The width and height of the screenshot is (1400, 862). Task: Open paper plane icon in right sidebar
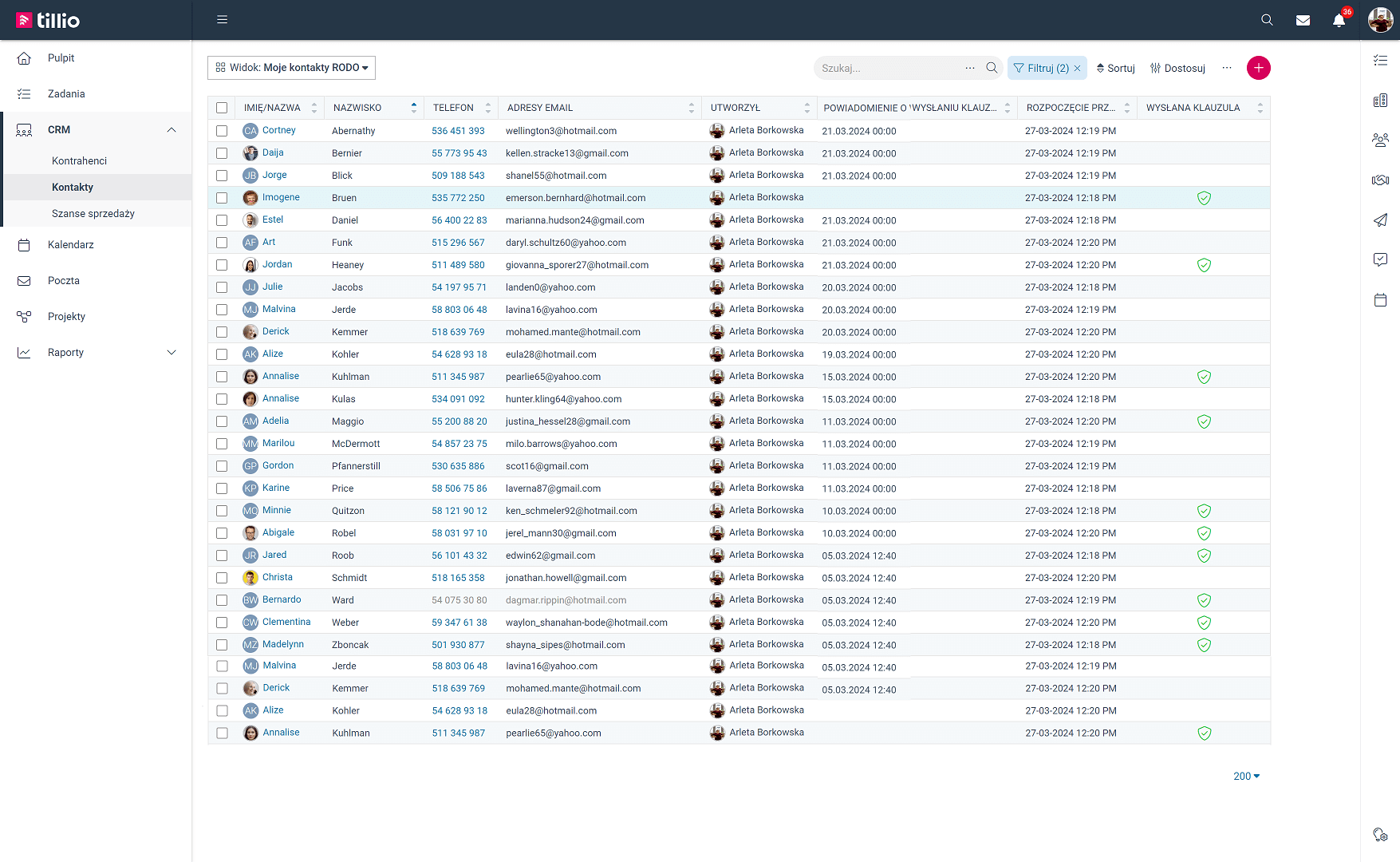pyautogui.click(x=1380, y=219)
